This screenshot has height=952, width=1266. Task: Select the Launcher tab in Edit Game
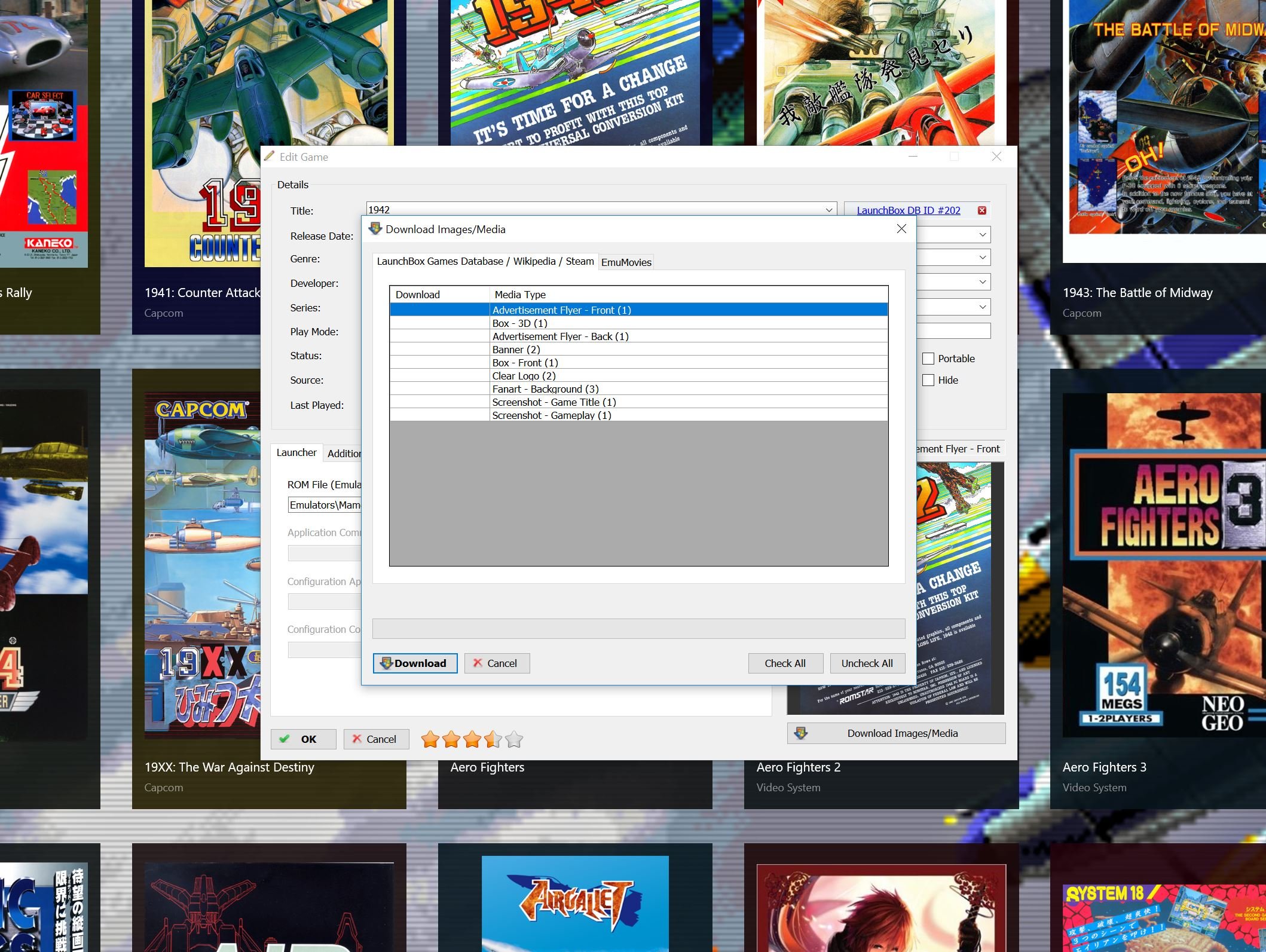click(296, 452)
